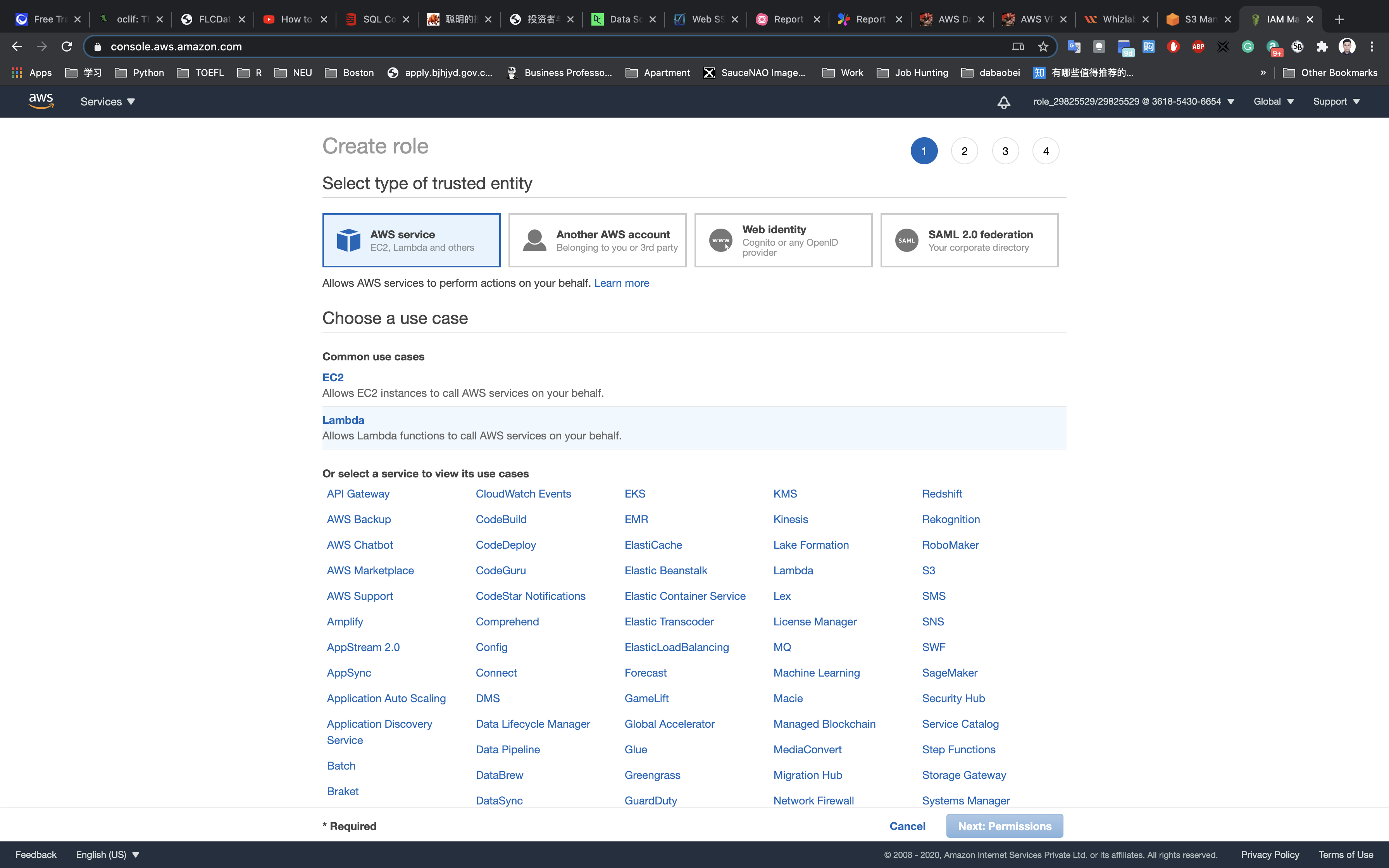The image size is (1389, 868).
Task: Expand the Services dropdown menu
Action: click(x=107, y=102)
